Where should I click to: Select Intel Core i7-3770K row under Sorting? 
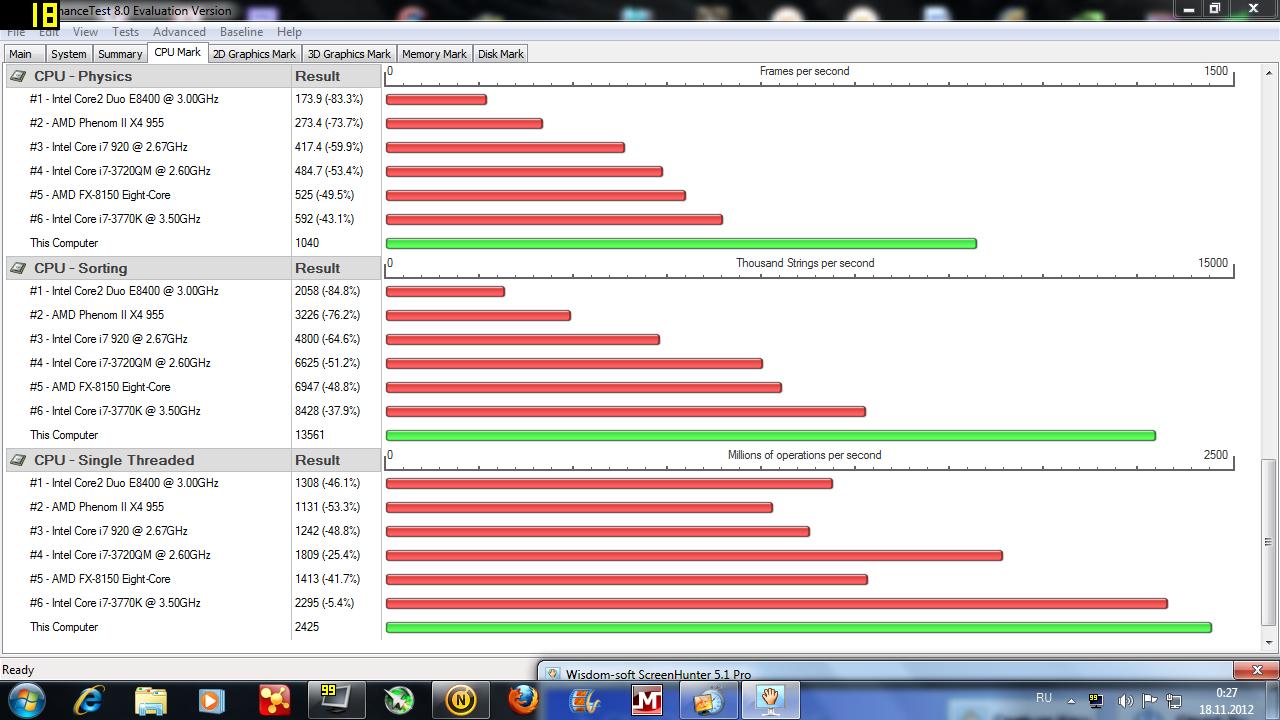115,411
